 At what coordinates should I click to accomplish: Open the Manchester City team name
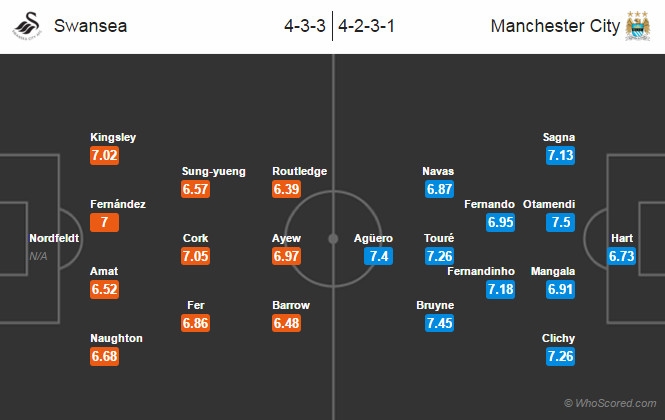tap(554, 26)
